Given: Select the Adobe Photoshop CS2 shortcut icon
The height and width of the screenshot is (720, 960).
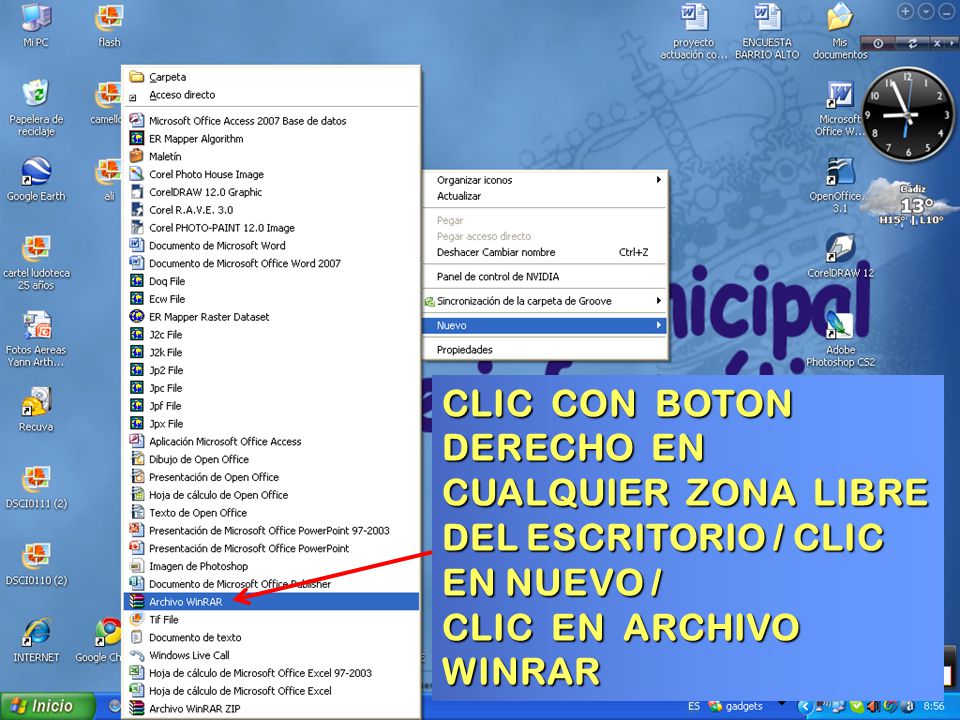Looking at the screenshot, I should [840, 339].
